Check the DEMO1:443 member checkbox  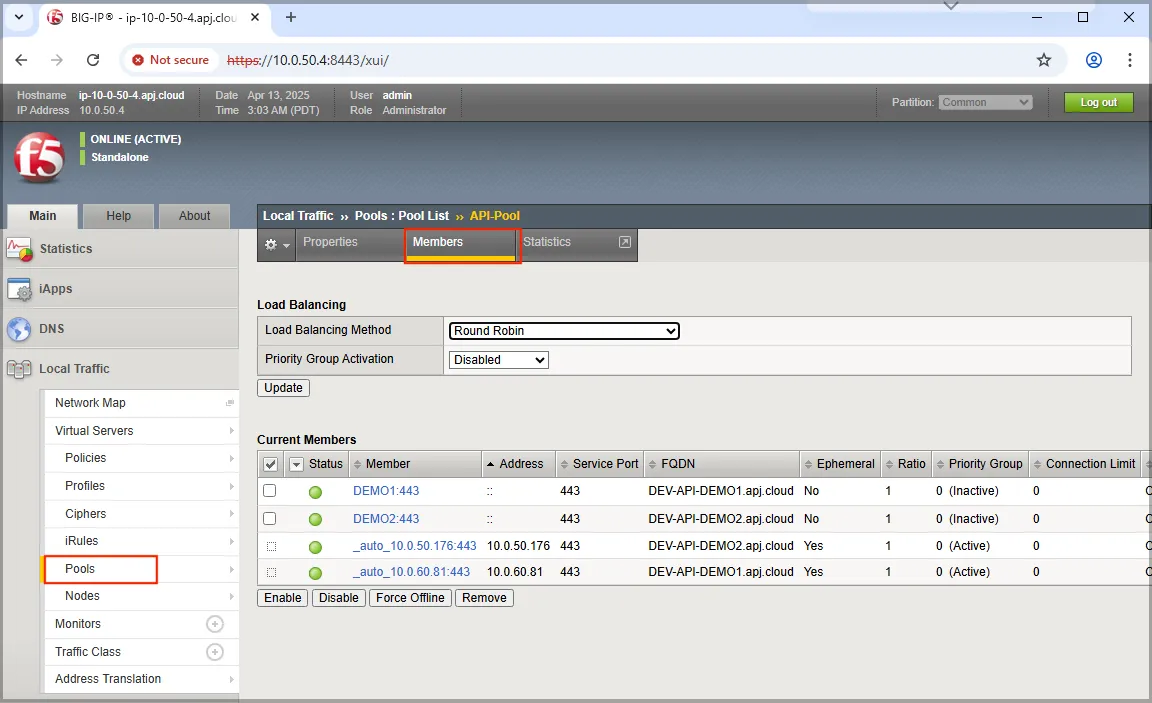click(270, 491)
